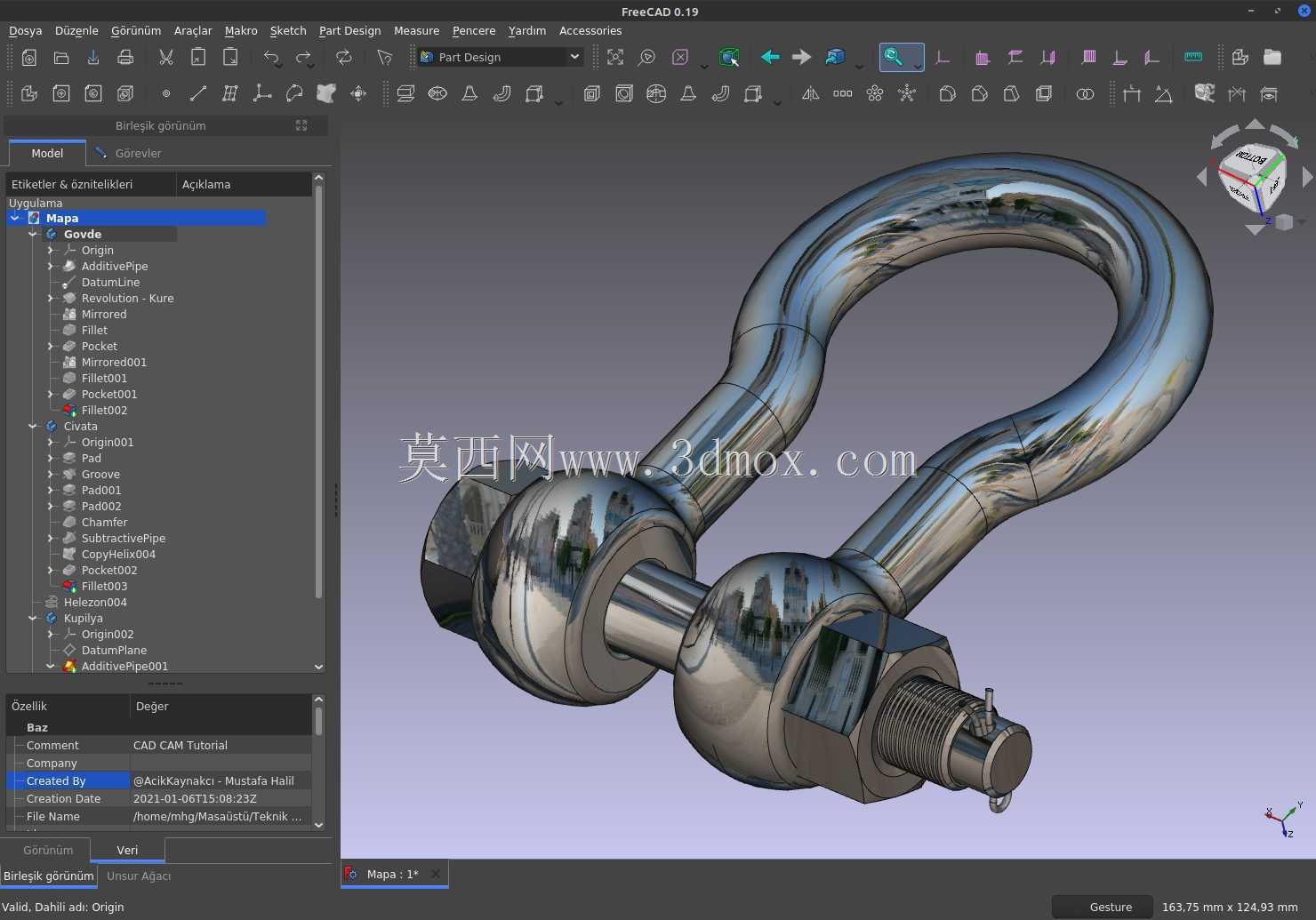Click the What's This help cursor icon
This screenshot has width=1316, height=920.
385,58
